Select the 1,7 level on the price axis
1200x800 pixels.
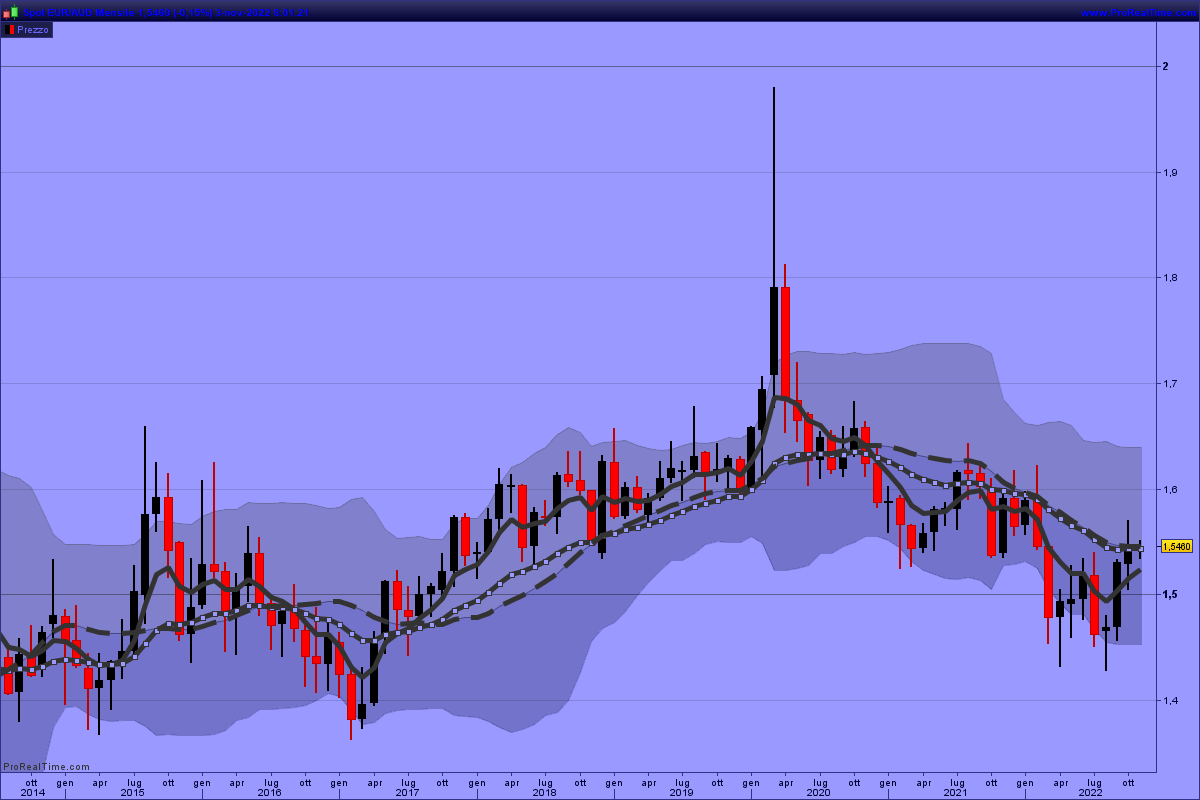tap(1169, 384)
